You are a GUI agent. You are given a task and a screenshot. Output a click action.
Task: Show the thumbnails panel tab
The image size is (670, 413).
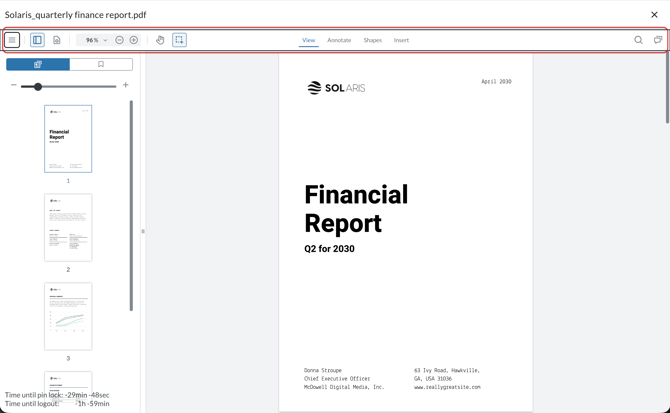click(38, 64)
